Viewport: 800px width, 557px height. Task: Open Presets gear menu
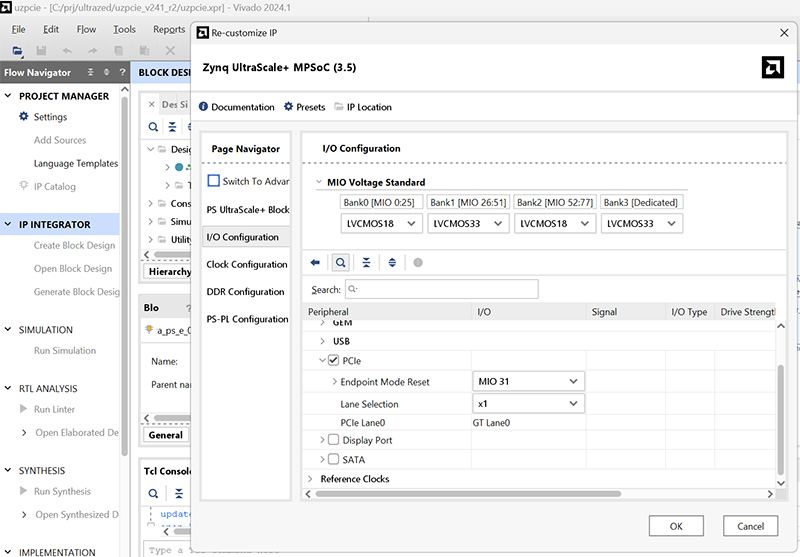point(289,107)
